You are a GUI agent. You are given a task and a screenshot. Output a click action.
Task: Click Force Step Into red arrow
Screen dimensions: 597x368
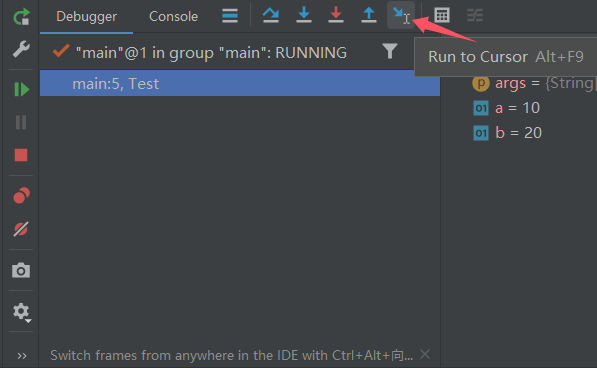(x=336, y=15)
